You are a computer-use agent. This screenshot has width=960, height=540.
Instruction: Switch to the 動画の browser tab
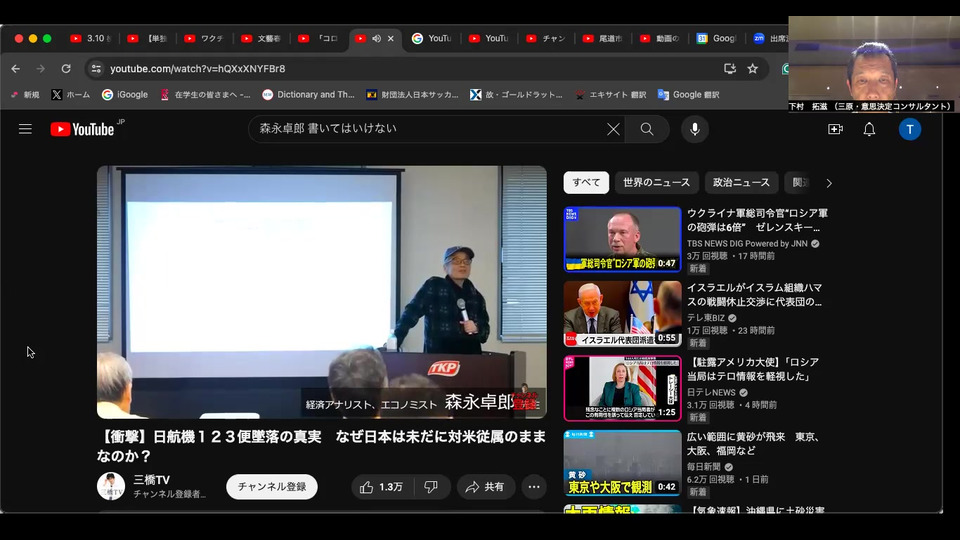[x=660, y=39]
